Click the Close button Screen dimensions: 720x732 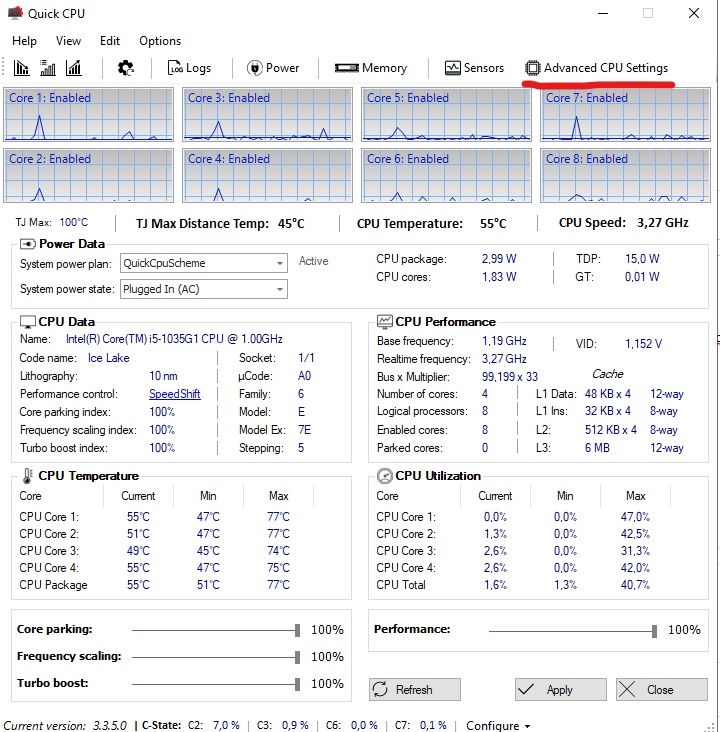pyautogui.click(x=662, y=690)
